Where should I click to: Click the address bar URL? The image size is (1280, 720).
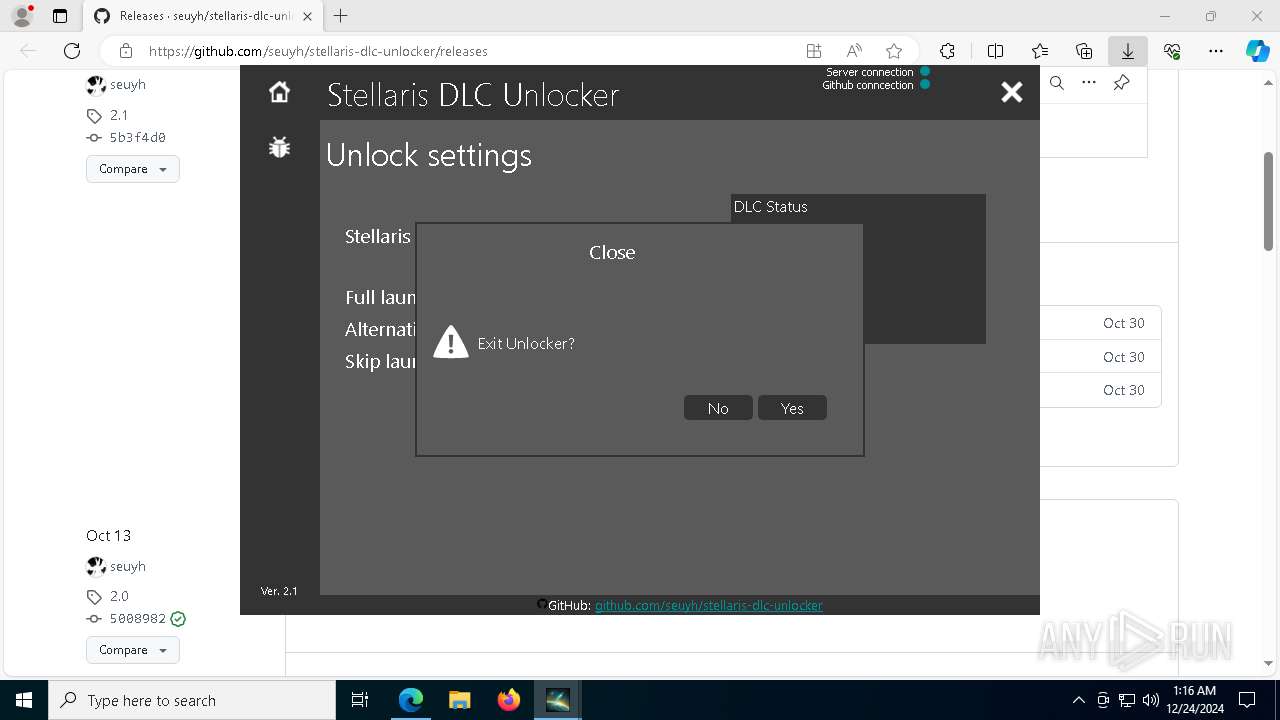[x=318, y=51]
